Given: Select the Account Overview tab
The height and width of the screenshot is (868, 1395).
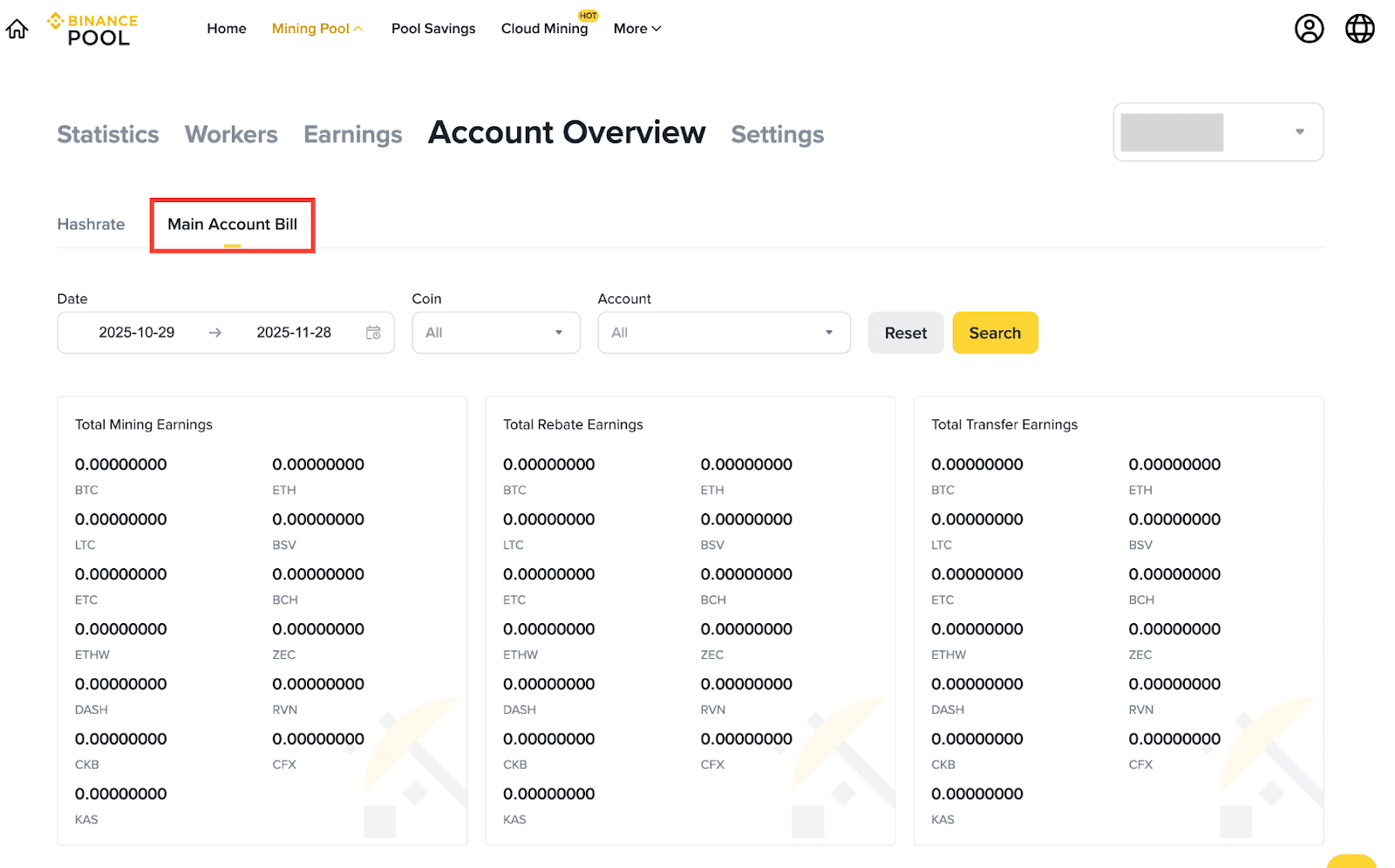Looking at the screenshot, I should tap(567, 132).
